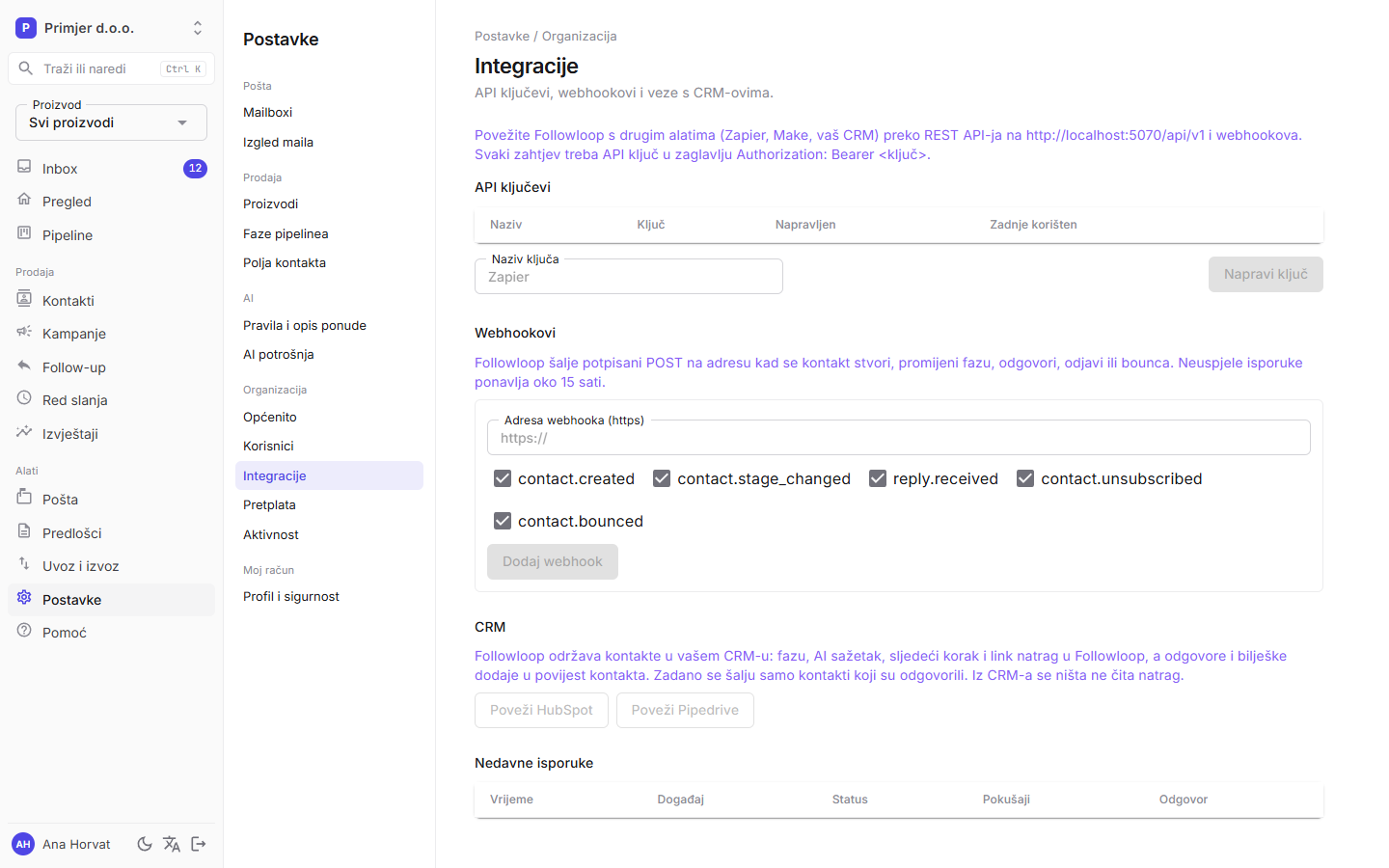Uncheck the reply.received checkbox
The image size is (1389, 868).
[878, 478]
